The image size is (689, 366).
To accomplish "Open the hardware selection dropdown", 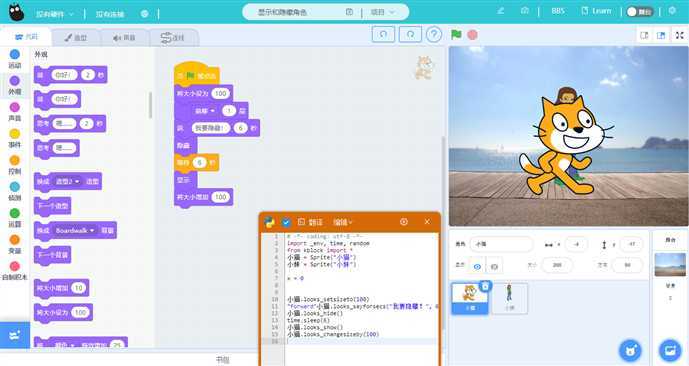I will [55, 14].
